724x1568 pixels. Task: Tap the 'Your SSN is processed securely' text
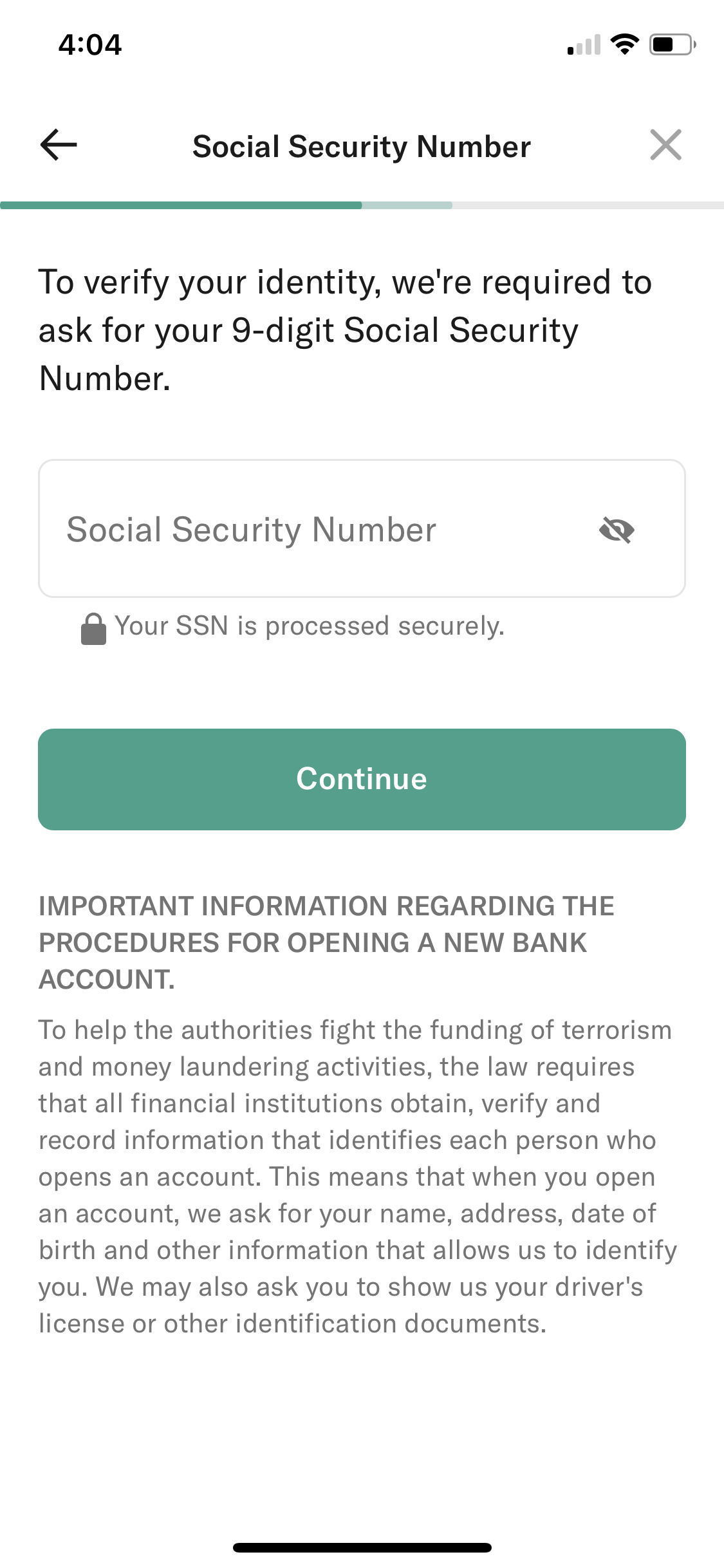(x=310, y=626)
